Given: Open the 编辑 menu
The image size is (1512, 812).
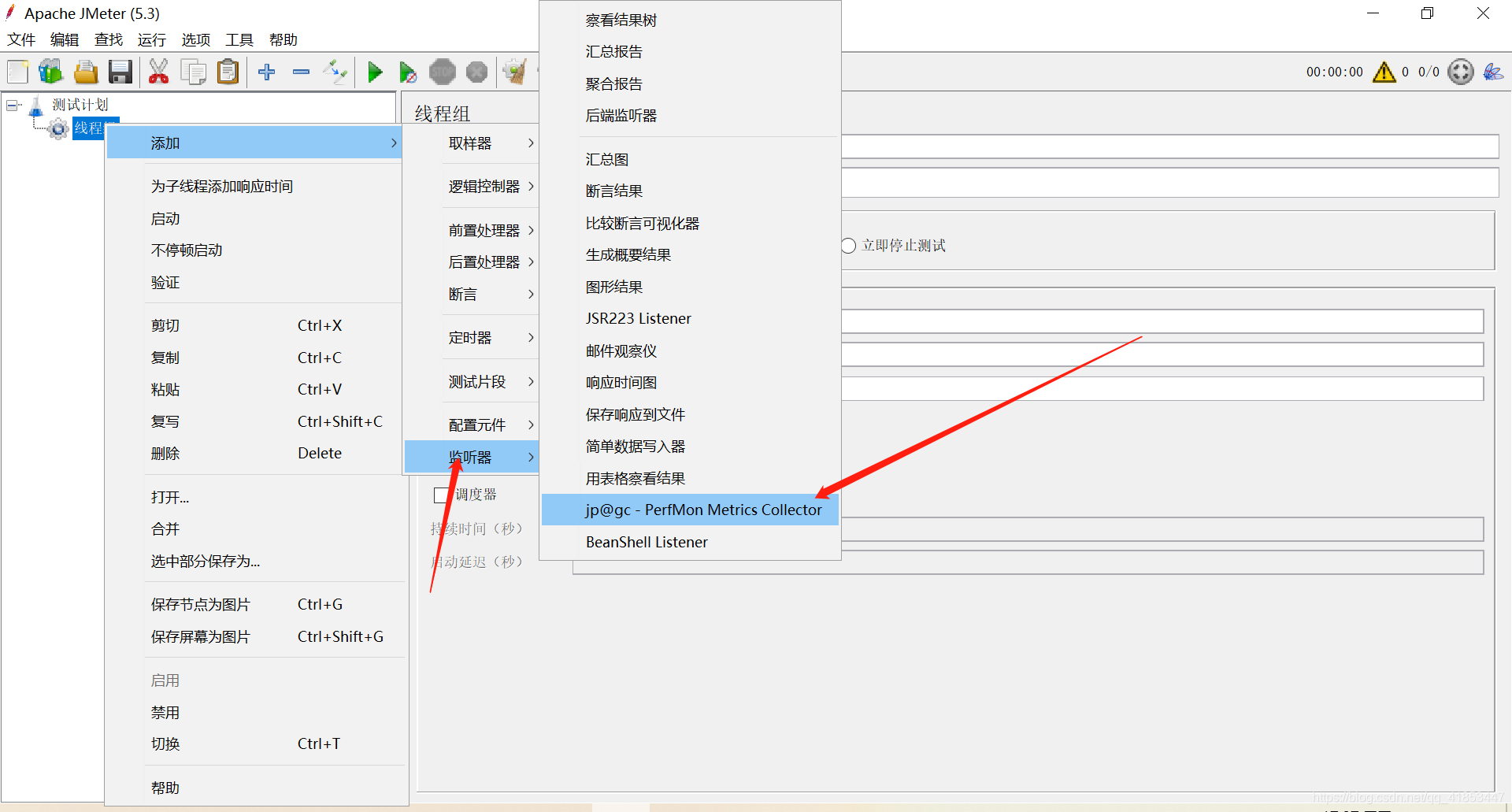Looking at the screenshot, I should tap(65, 39).
